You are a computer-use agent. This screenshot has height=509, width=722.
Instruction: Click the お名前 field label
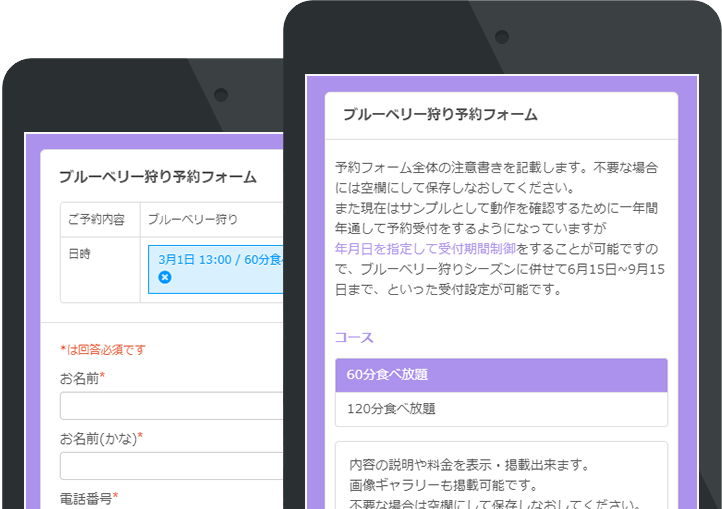pos(81,377)
